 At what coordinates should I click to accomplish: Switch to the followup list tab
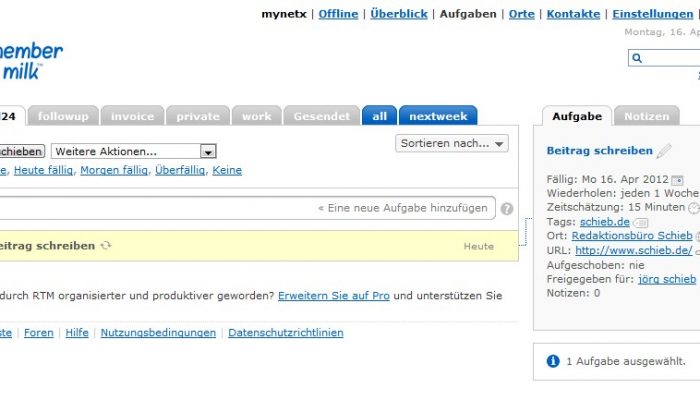tap(63, 116)
